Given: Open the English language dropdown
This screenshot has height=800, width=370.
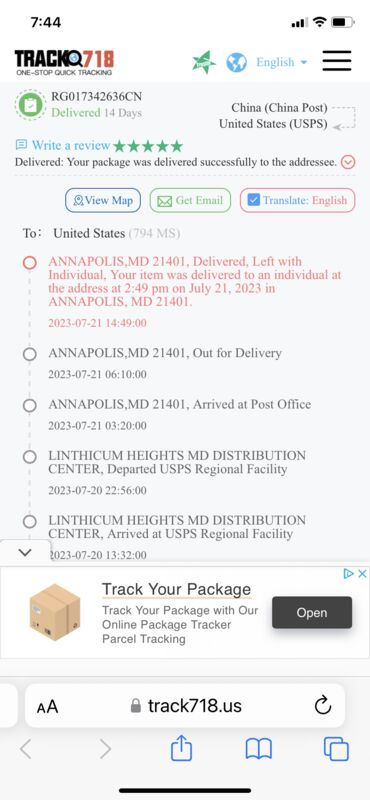Looking at the screenshot, I should [282, 62].
